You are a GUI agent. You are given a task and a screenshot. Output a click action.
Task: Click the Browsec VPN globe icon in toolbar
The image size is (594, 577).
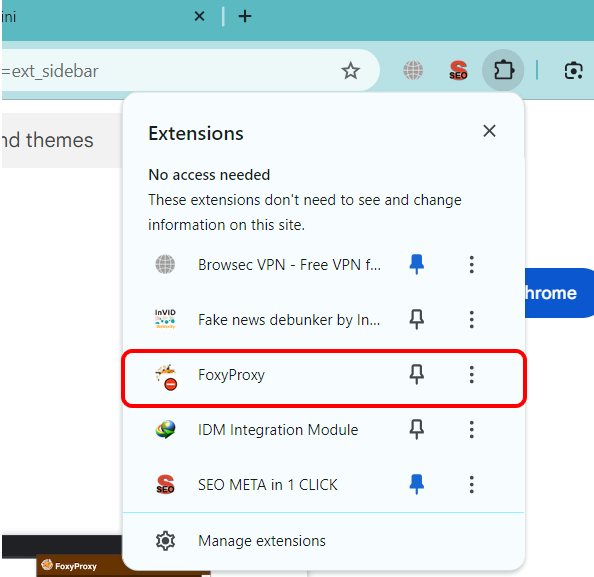click(413, 70)
